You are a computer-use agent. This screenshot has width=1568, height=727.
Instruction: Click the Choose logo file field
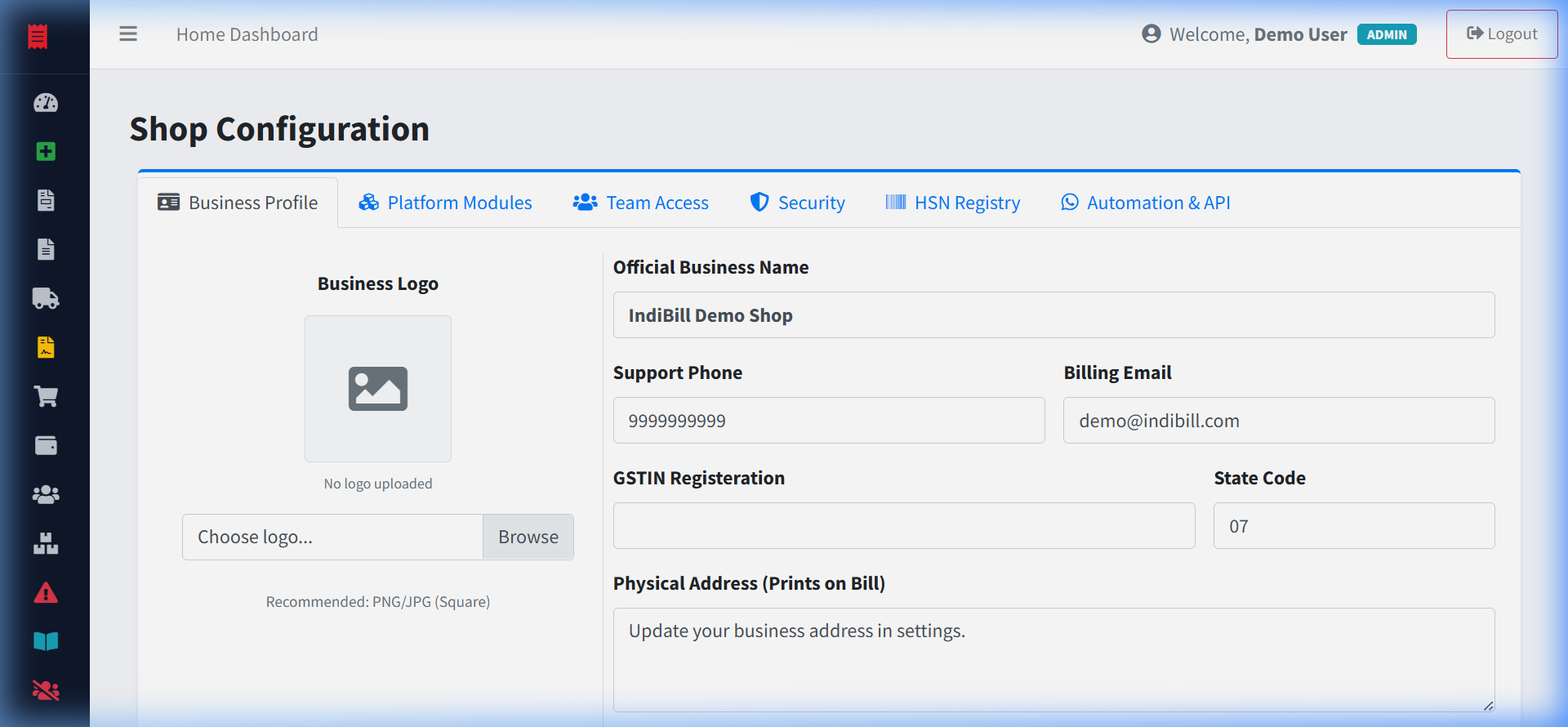332,537
